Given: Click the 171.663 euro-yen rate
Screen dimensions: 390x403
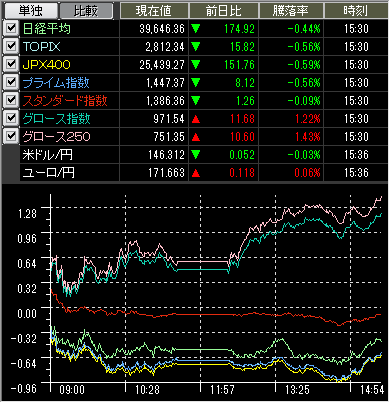Looking at the screenshot, I should [x=166, y=173].
